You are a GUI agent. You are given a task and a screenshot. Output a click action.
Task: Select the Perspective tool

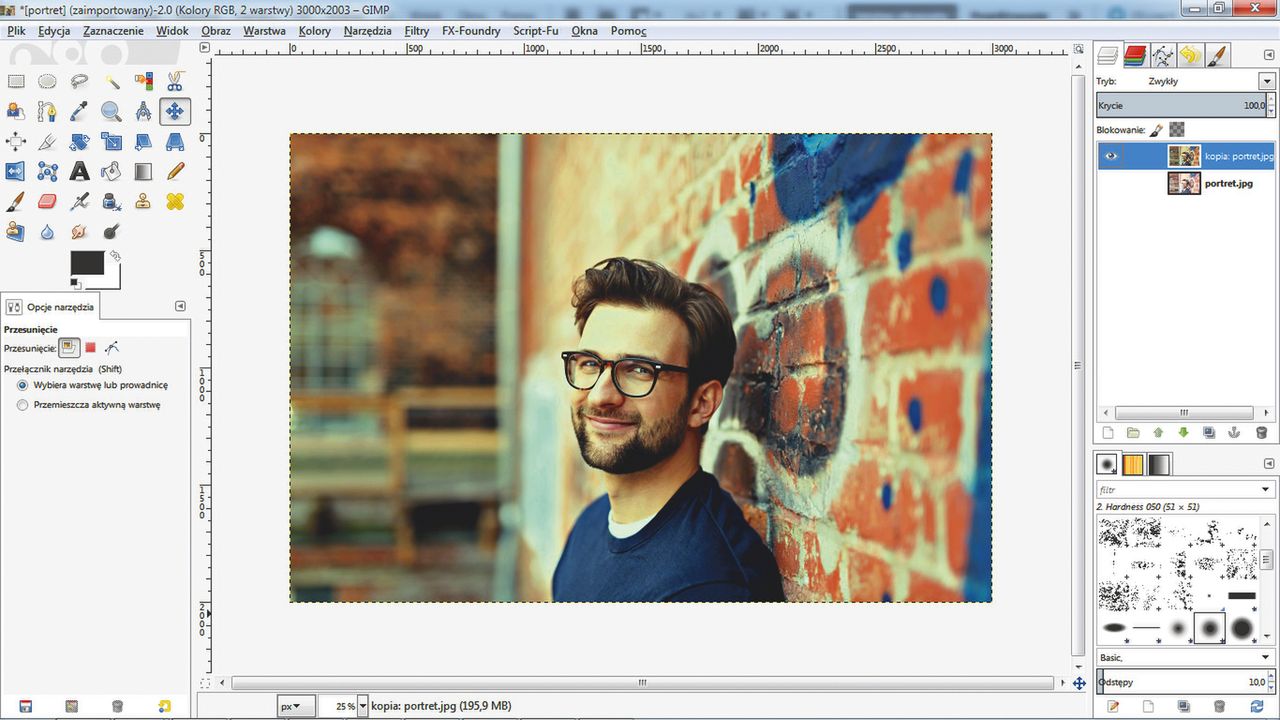(x=175, y=142)
